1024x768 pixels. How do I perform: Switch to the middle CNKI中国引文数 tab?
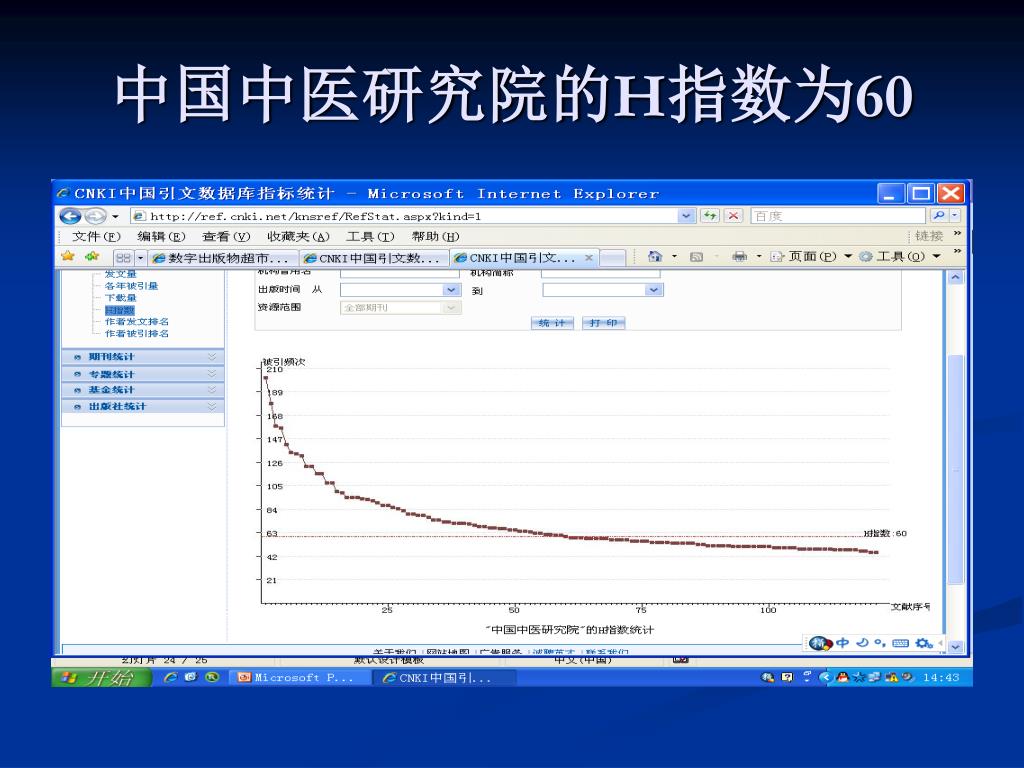pos(374,258)
